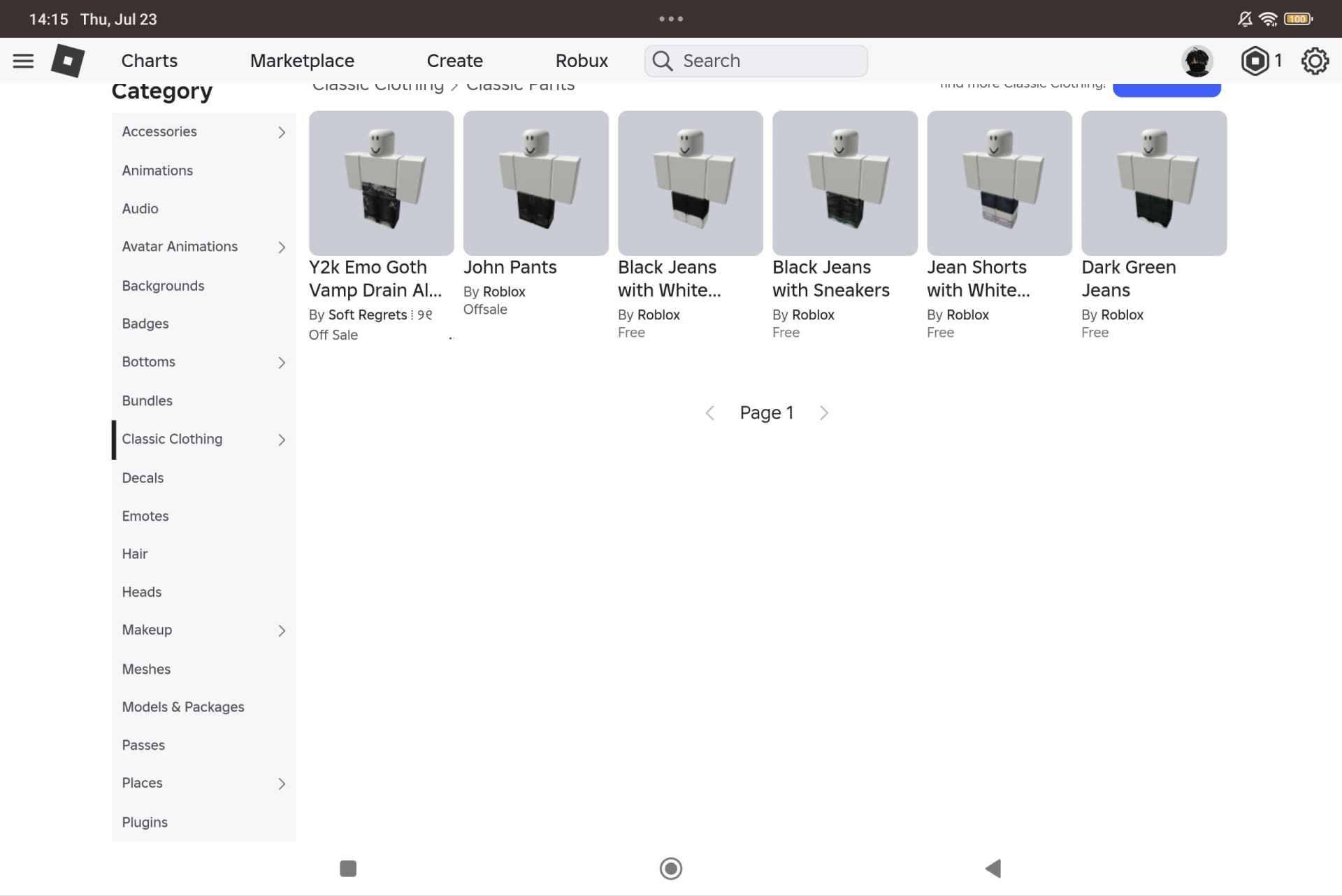This screenshot has width=1342, height=896.
Task: Open Black Jeans with Sneakers thumbnail
Action: pyautogui.click(x=844, y=183)
